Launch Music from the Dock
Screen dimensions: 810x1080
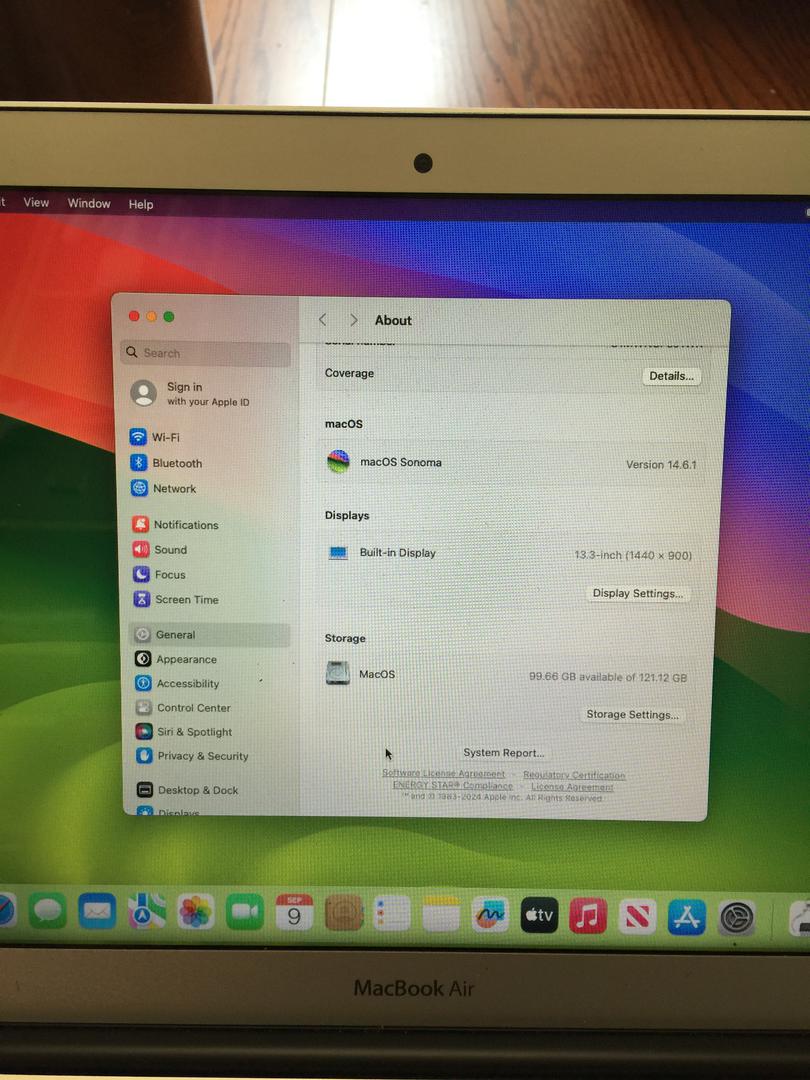[588, 916]
